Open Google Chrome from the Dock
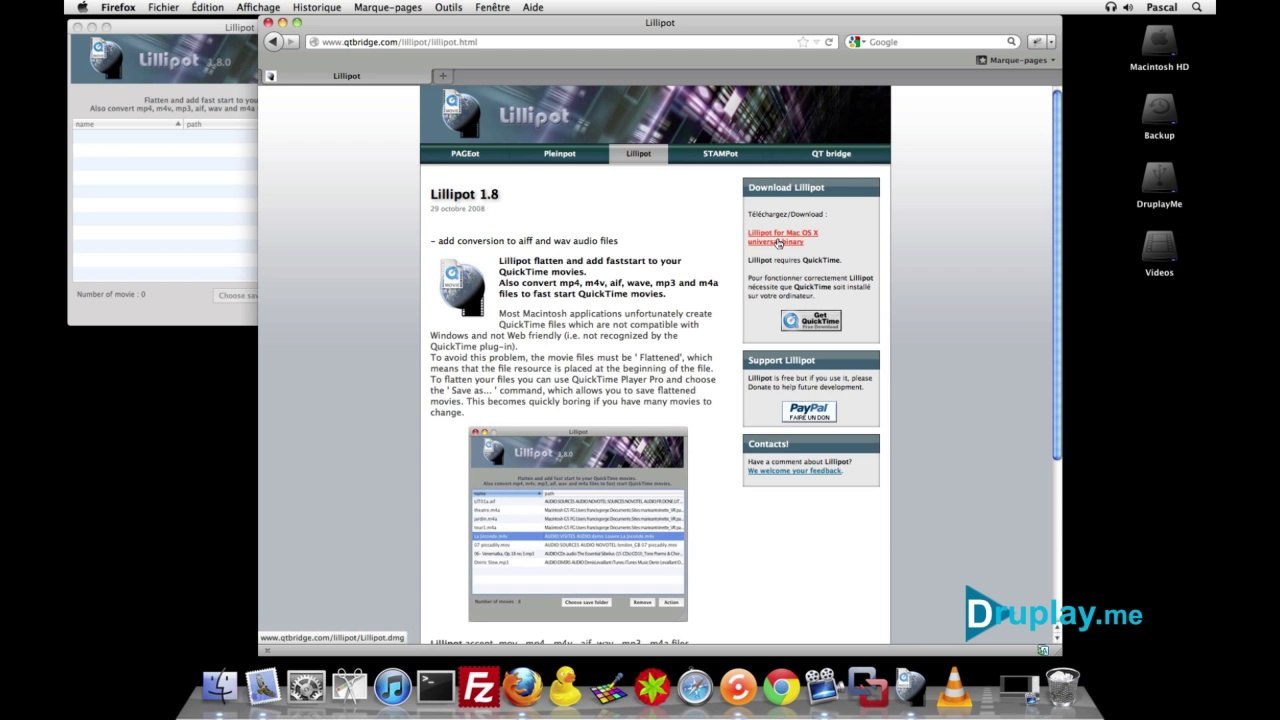1280x720 pixels. (782, 687)
